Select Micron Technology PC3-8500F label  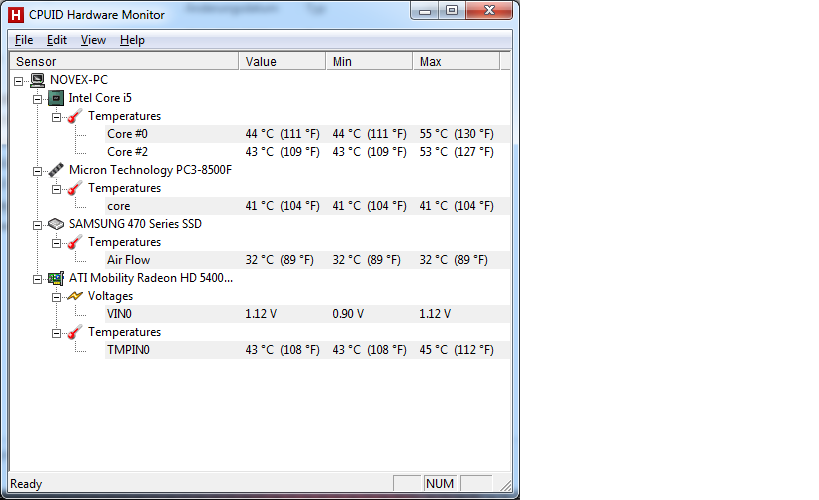click(x=150, y=170)
